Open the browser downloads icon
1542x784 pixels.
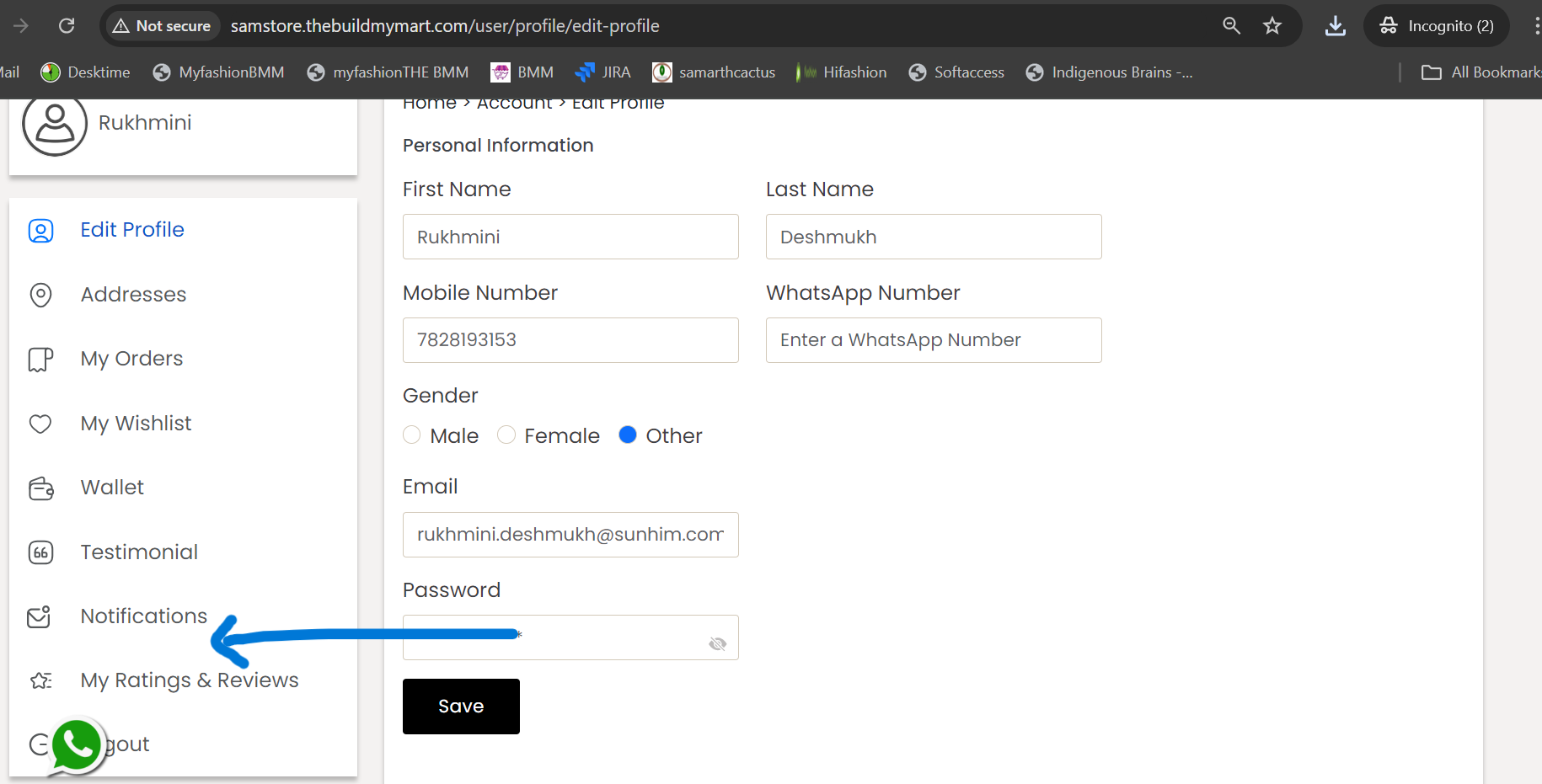1336,26
